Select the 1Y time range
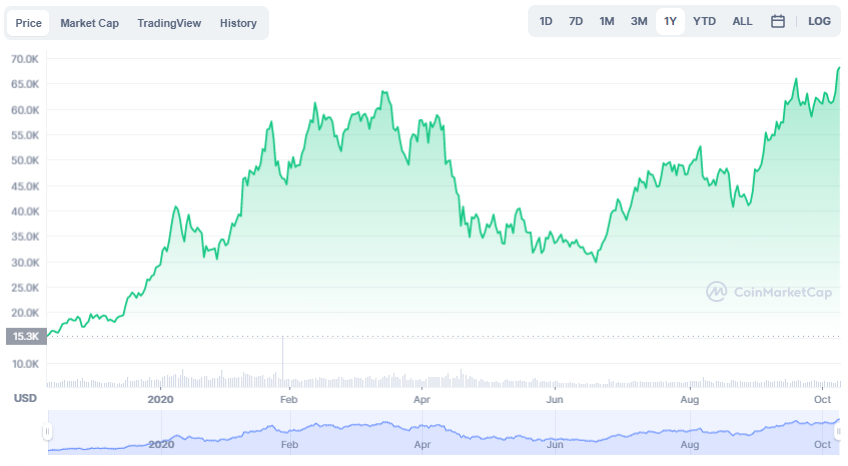Screen dimensions: 848x466 [670, 22]
